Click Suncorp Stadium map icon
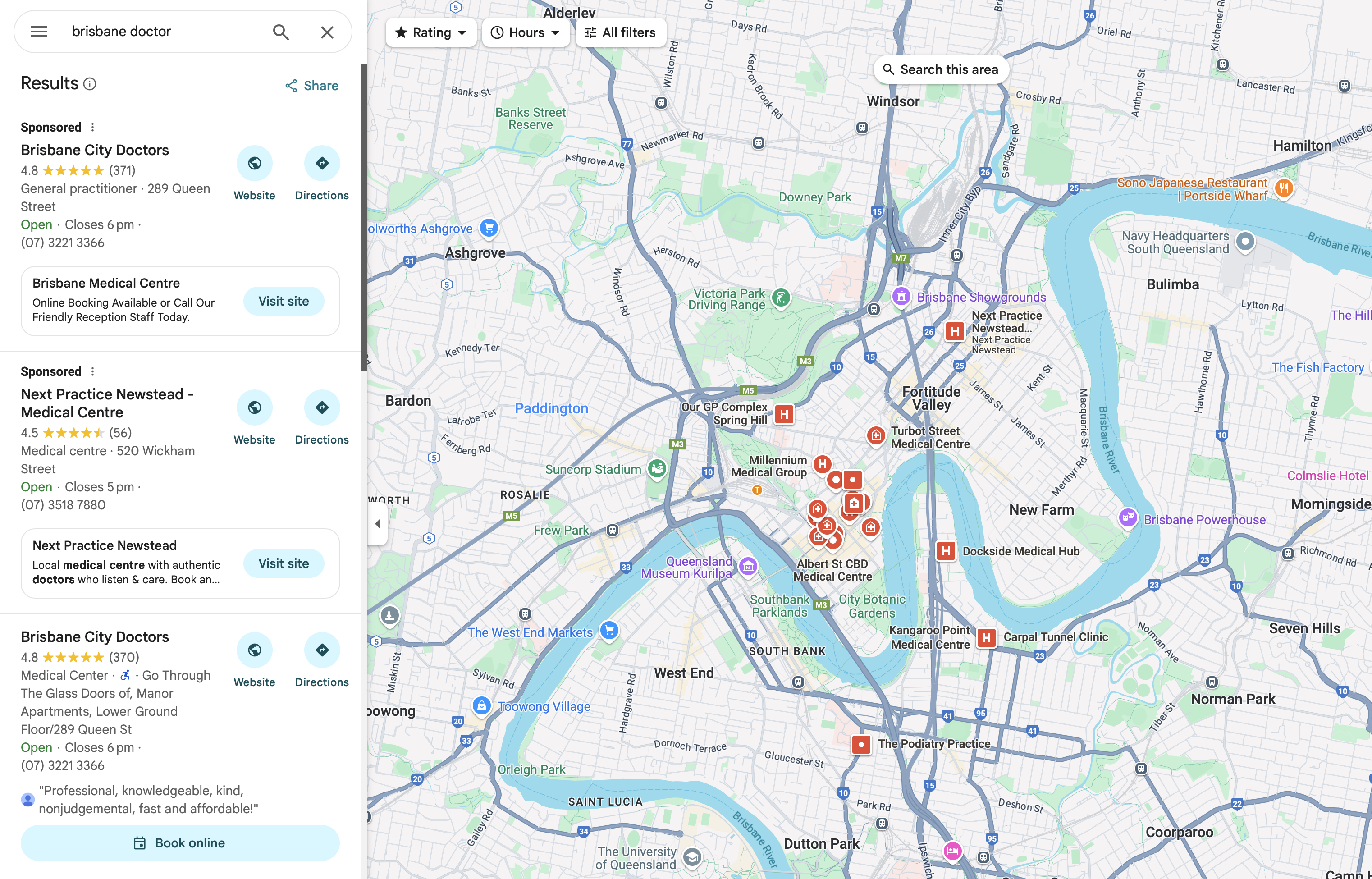Image resolution: width=1372 pixels, height=879 pixels. [657, 469]
